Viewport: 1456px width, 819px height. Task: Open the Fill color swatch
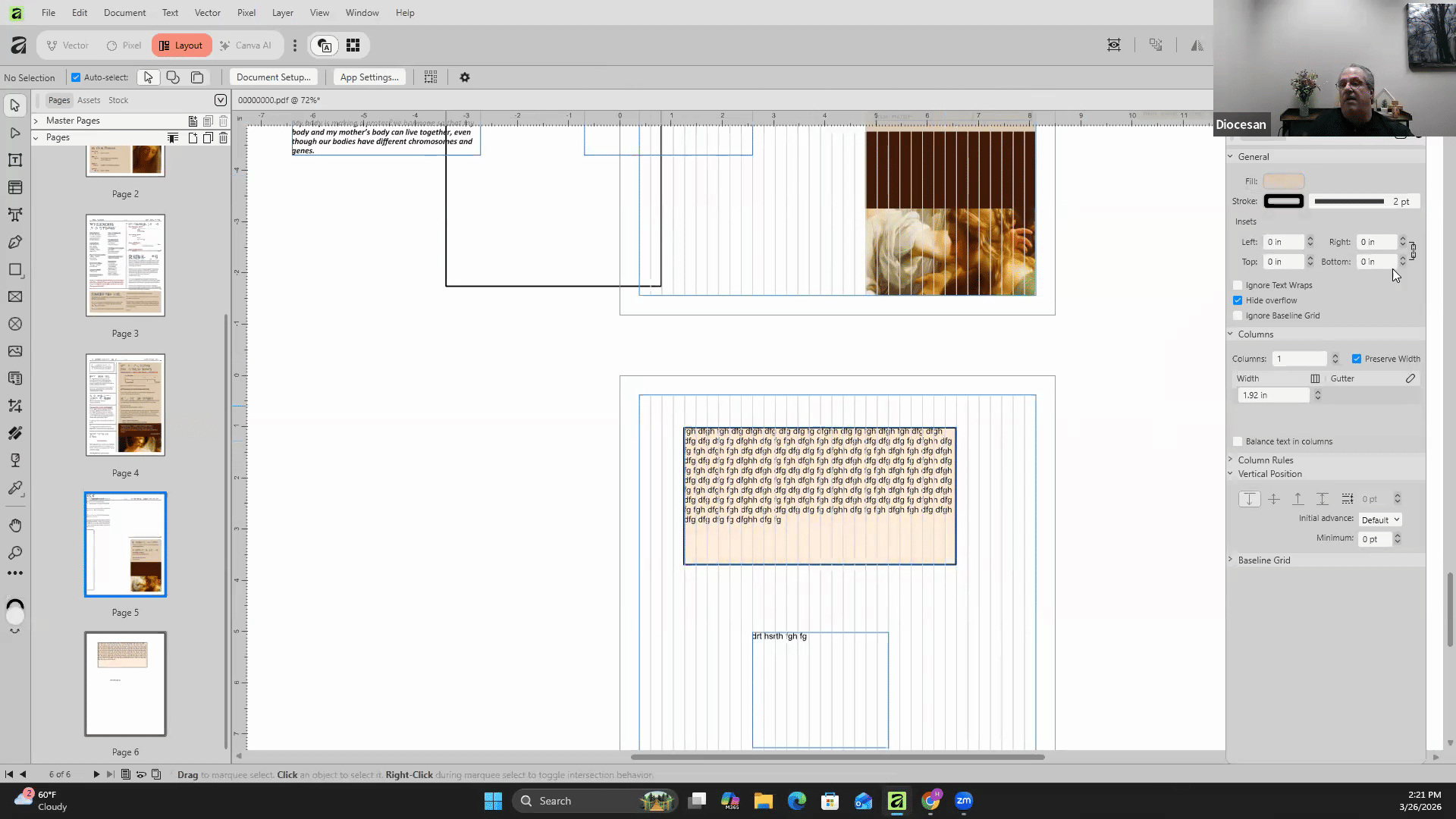point(1283,181)
